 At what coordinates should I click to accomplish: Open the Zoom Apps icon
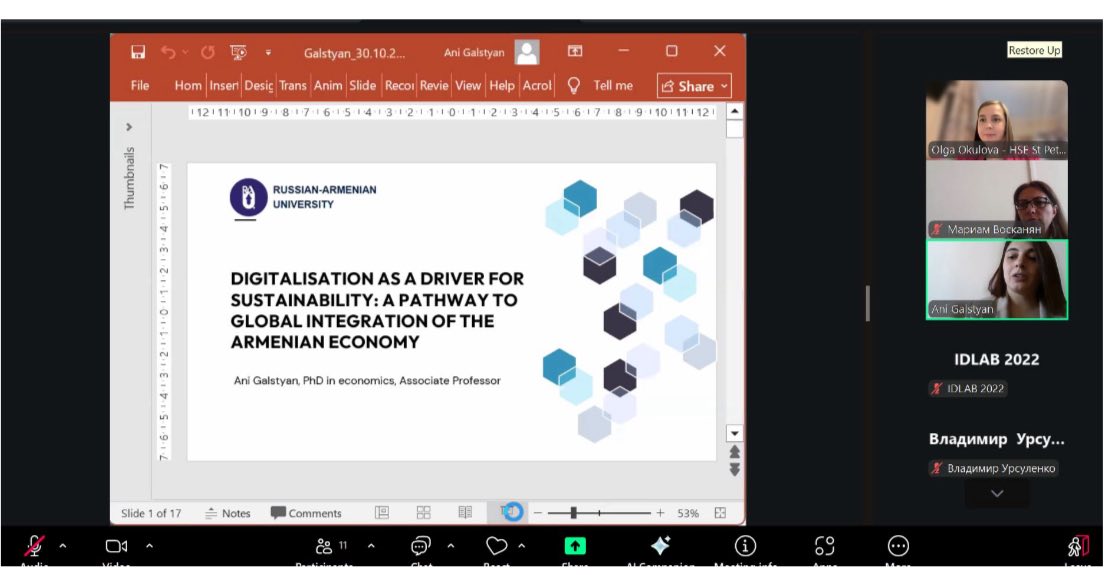click(824, 546)
